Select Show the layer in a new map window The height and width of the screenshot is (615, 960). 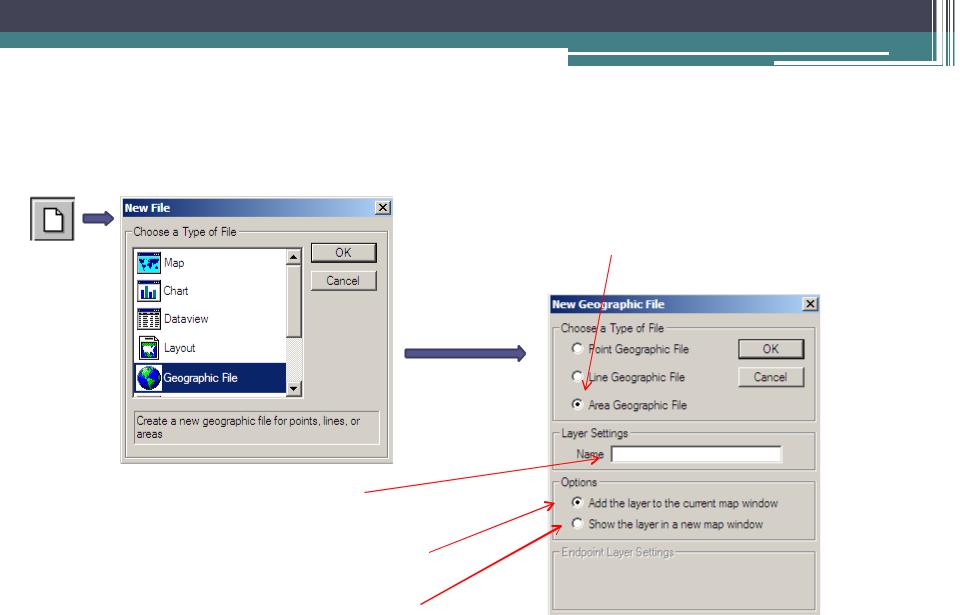(x=577, y=524)
